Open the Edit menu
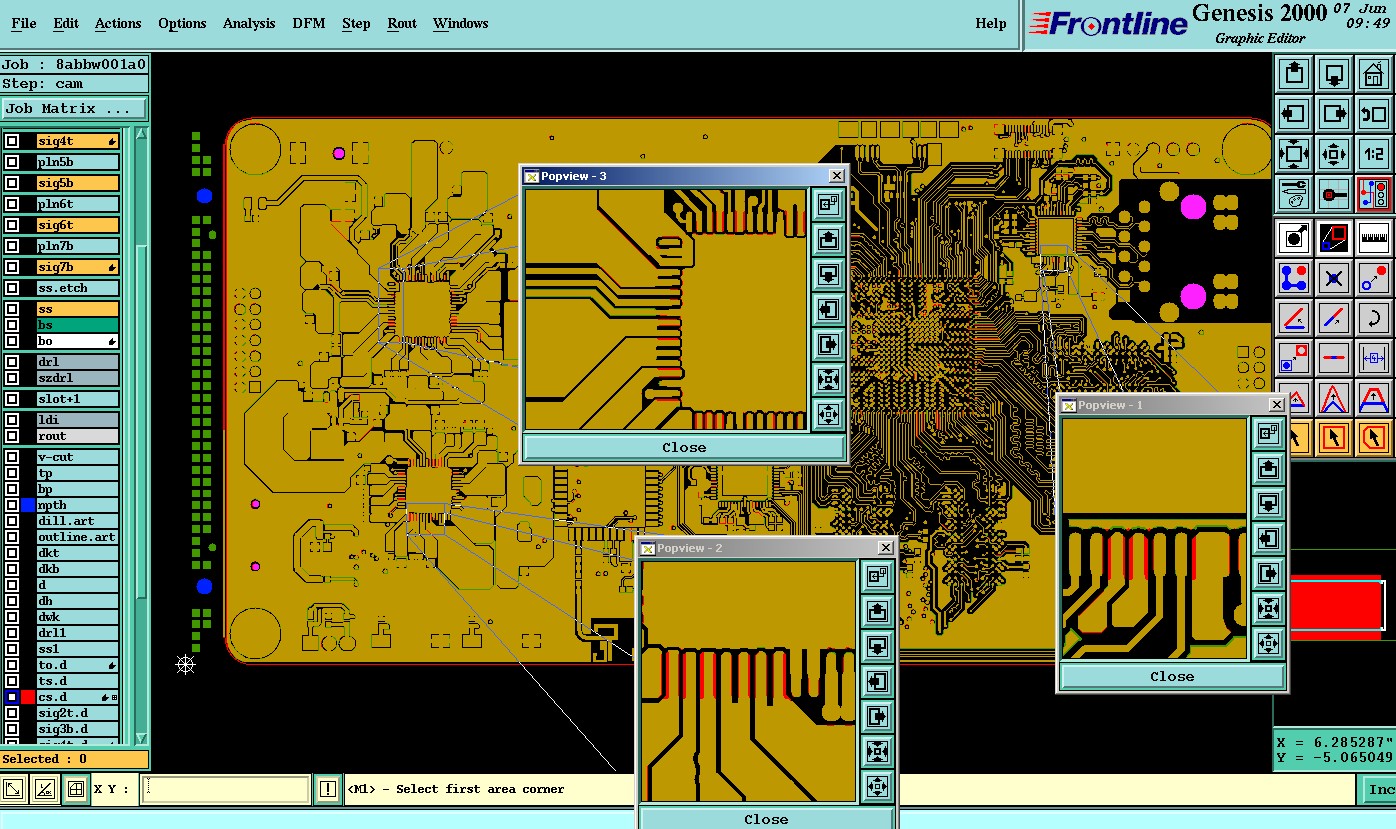This screenshot has width=1396, height=829. [66, 23]
